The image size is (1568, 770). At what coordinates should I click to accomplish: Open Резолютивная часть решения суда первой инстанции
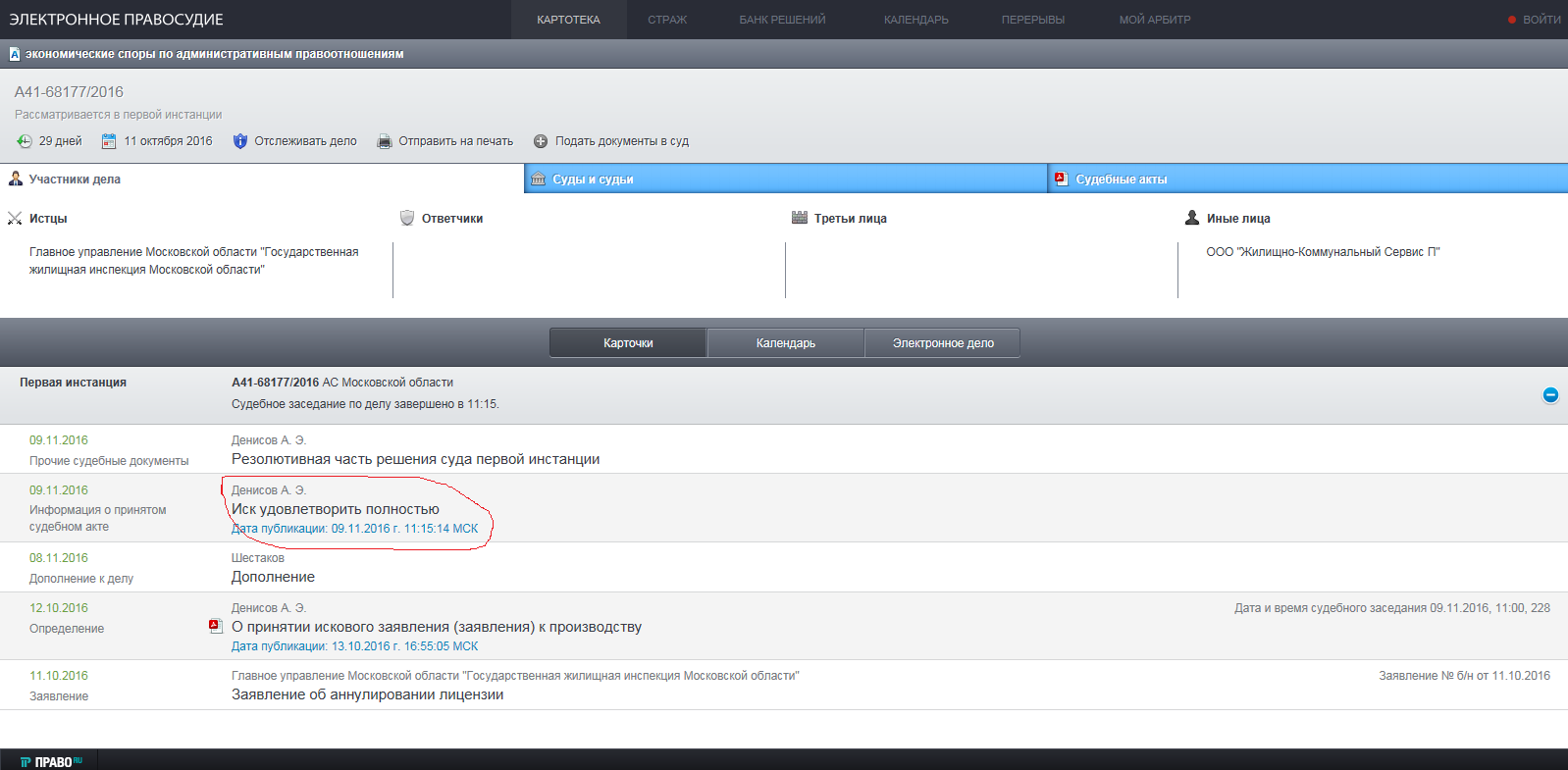pos(416,459)
